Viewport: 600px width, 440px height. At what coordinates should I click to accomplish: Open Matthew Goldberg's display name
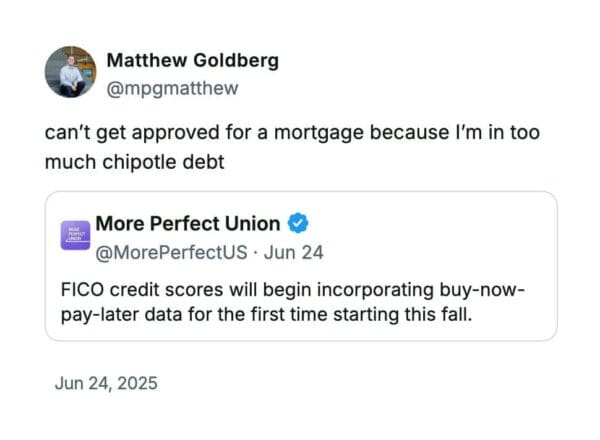click(x=193, y=60)
